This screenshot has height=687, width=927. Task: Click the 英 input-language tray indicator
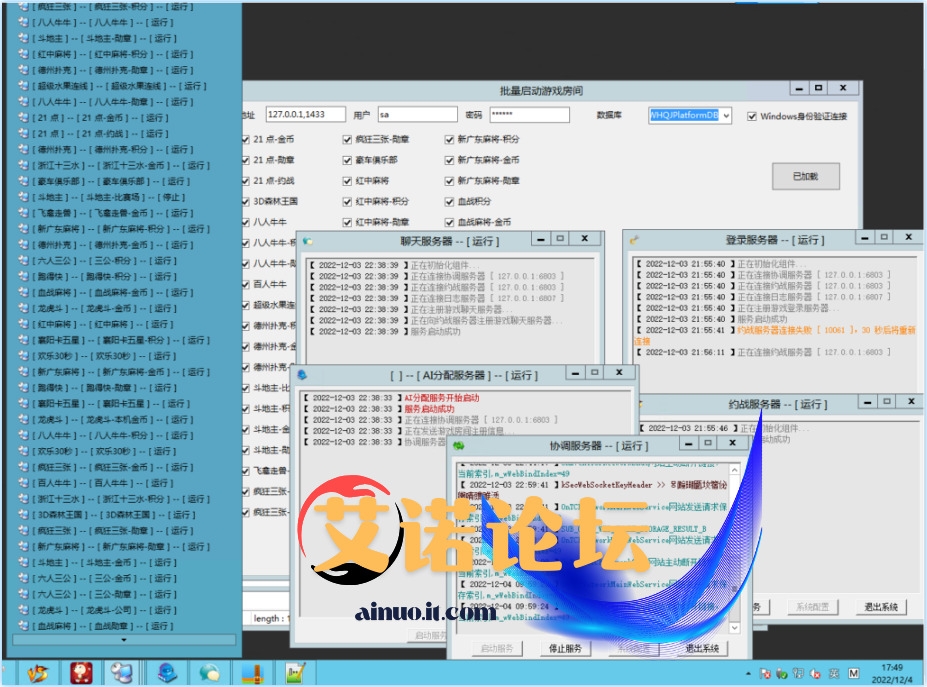(x=834, y=673)
